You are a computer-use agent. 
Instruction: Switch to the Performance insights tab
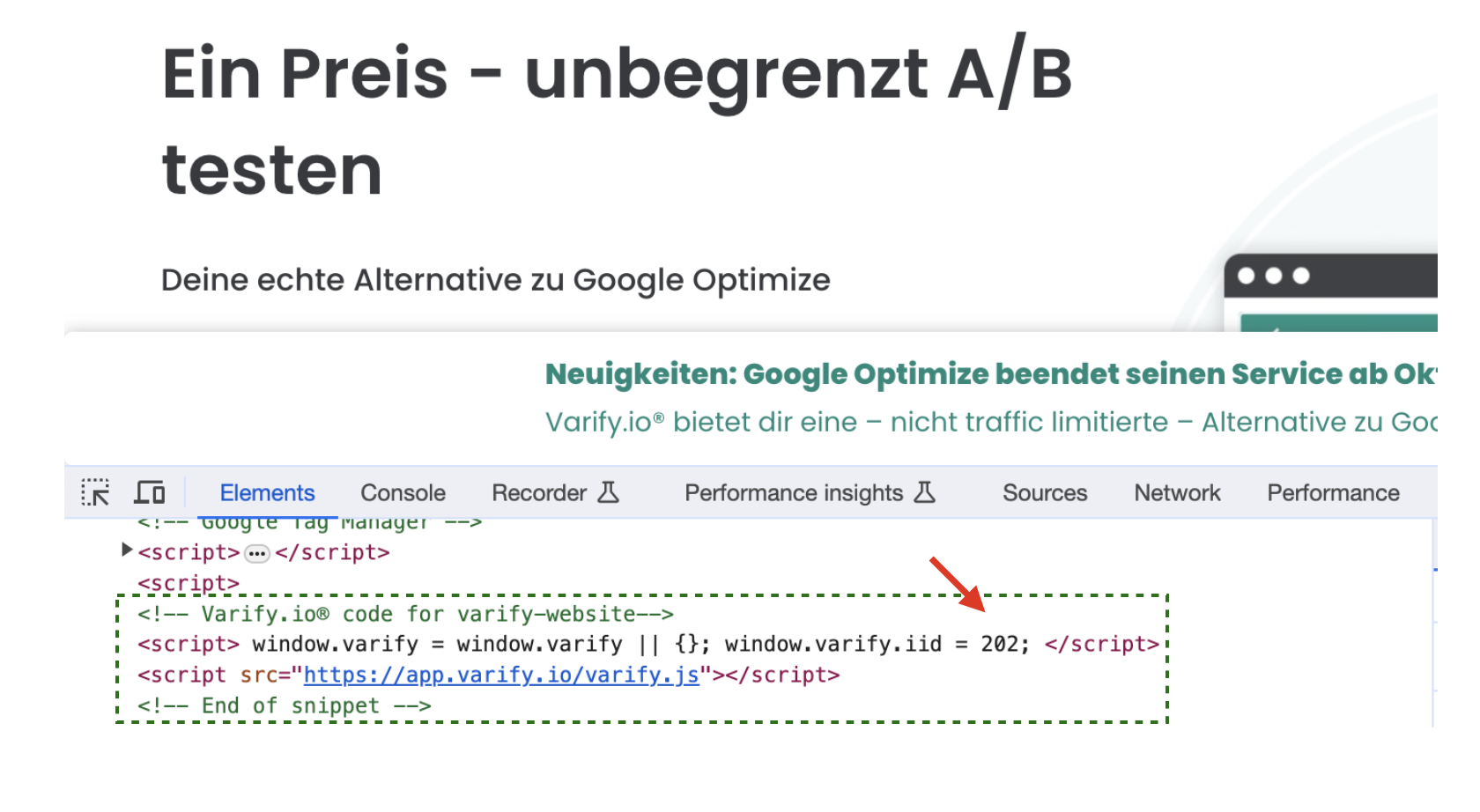point(793,493)
